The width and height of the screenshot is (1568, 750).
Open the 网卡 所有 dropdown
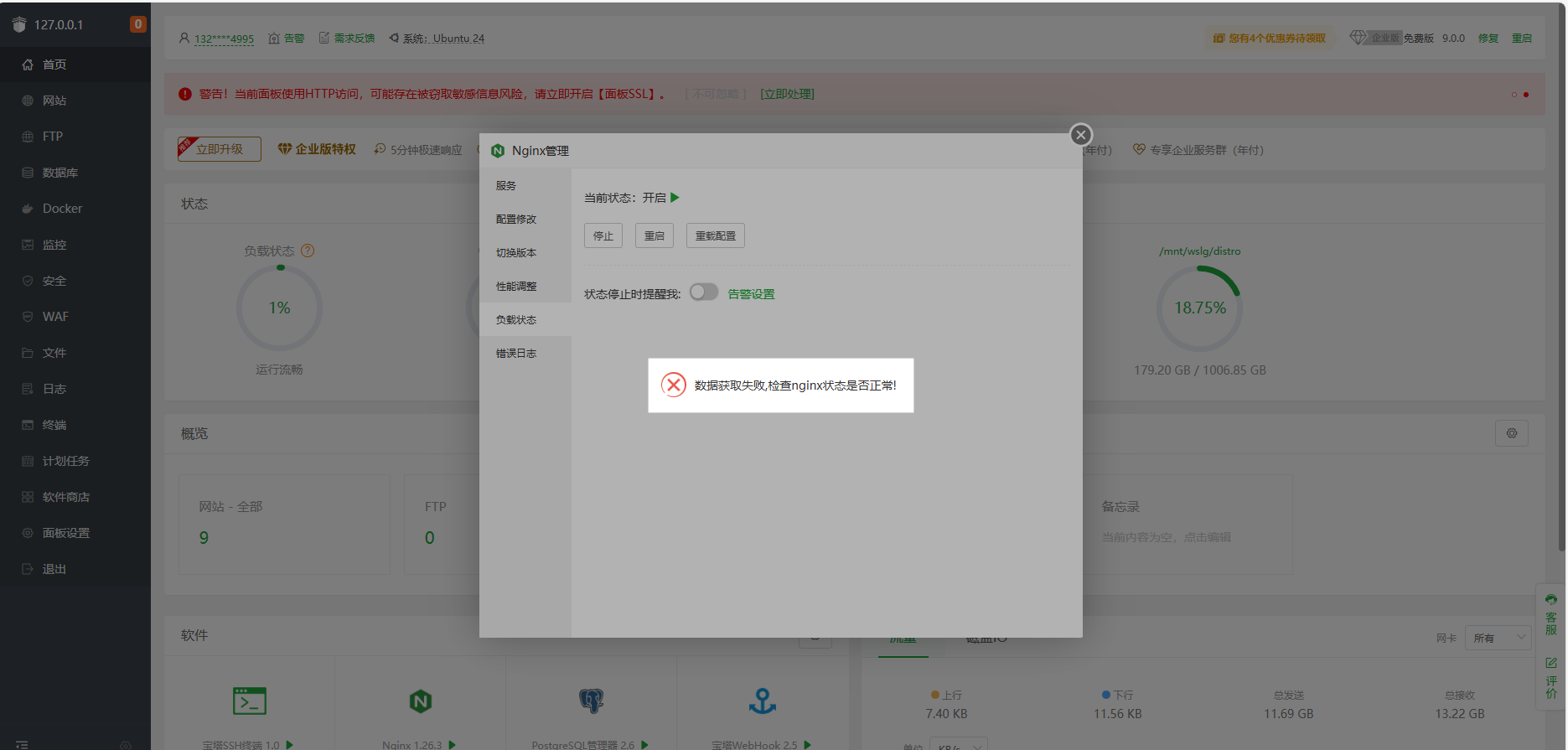(1498, 638)
